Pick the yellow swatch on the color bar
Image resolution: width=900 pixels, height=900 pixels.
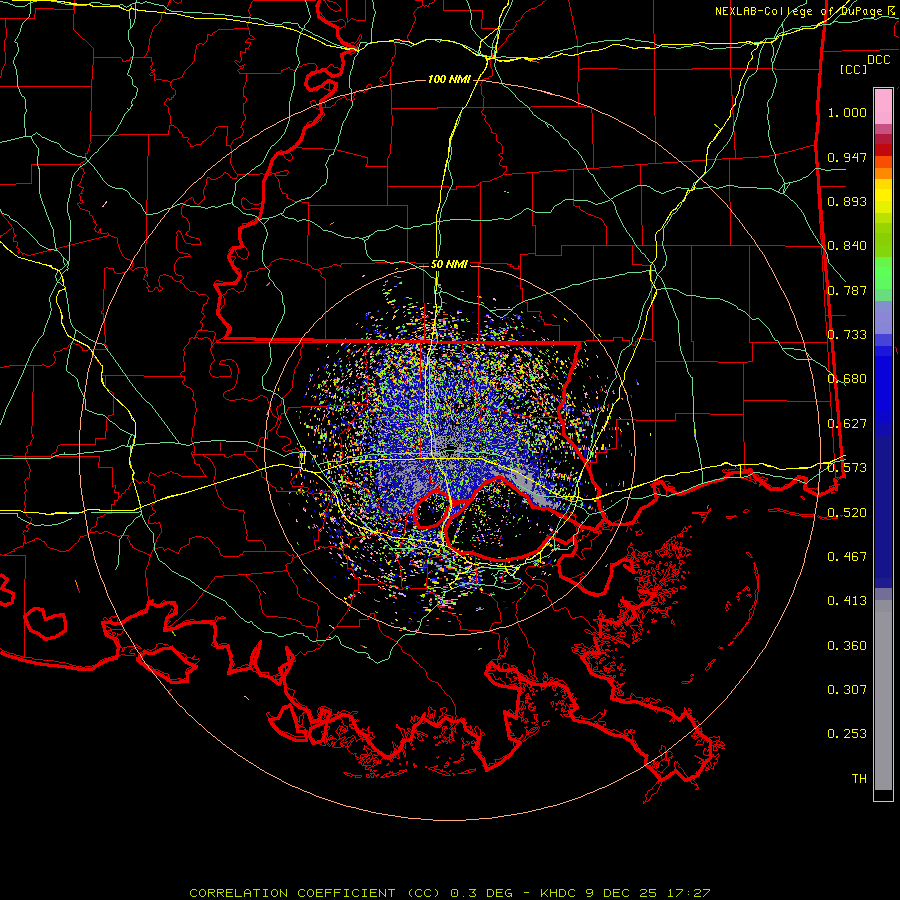883,197
